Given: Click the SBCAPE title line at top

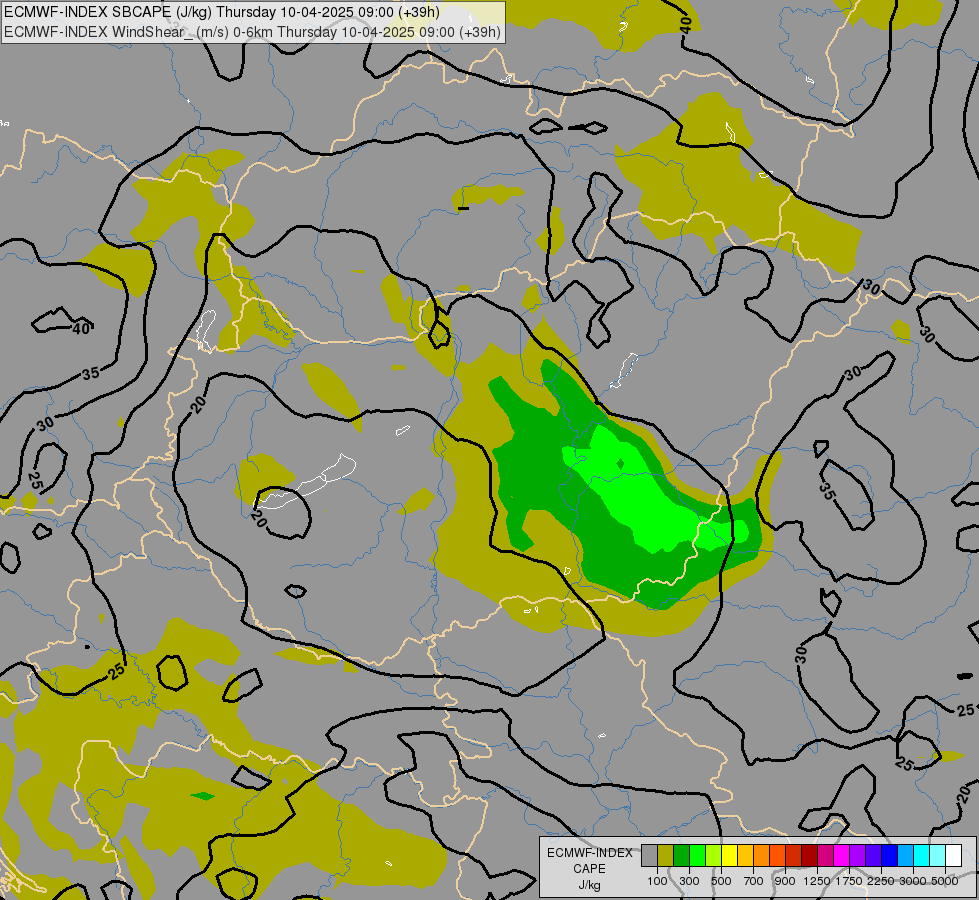Looking at the screenshot, I should pos(222,12).
